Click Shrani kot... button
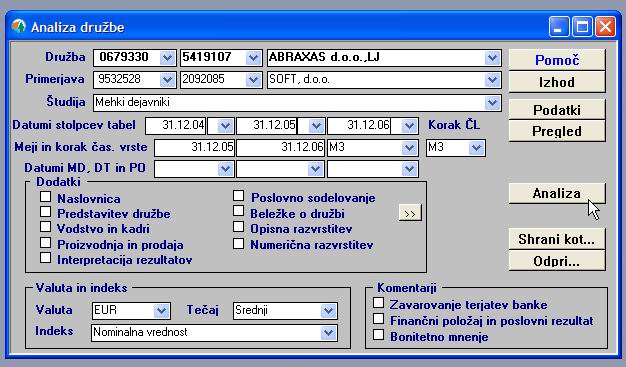This screenshot has width=626, height=367. [x=557, y=239]
